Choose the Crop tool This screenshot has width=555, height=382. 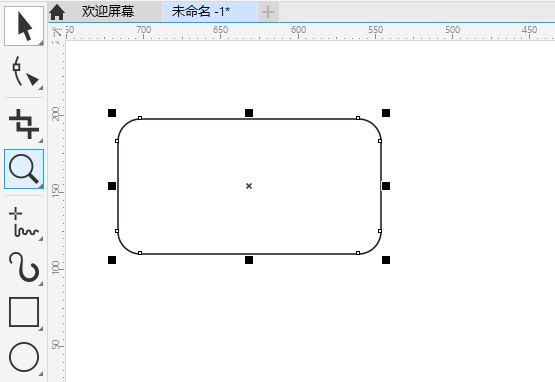tap(24, 124)
